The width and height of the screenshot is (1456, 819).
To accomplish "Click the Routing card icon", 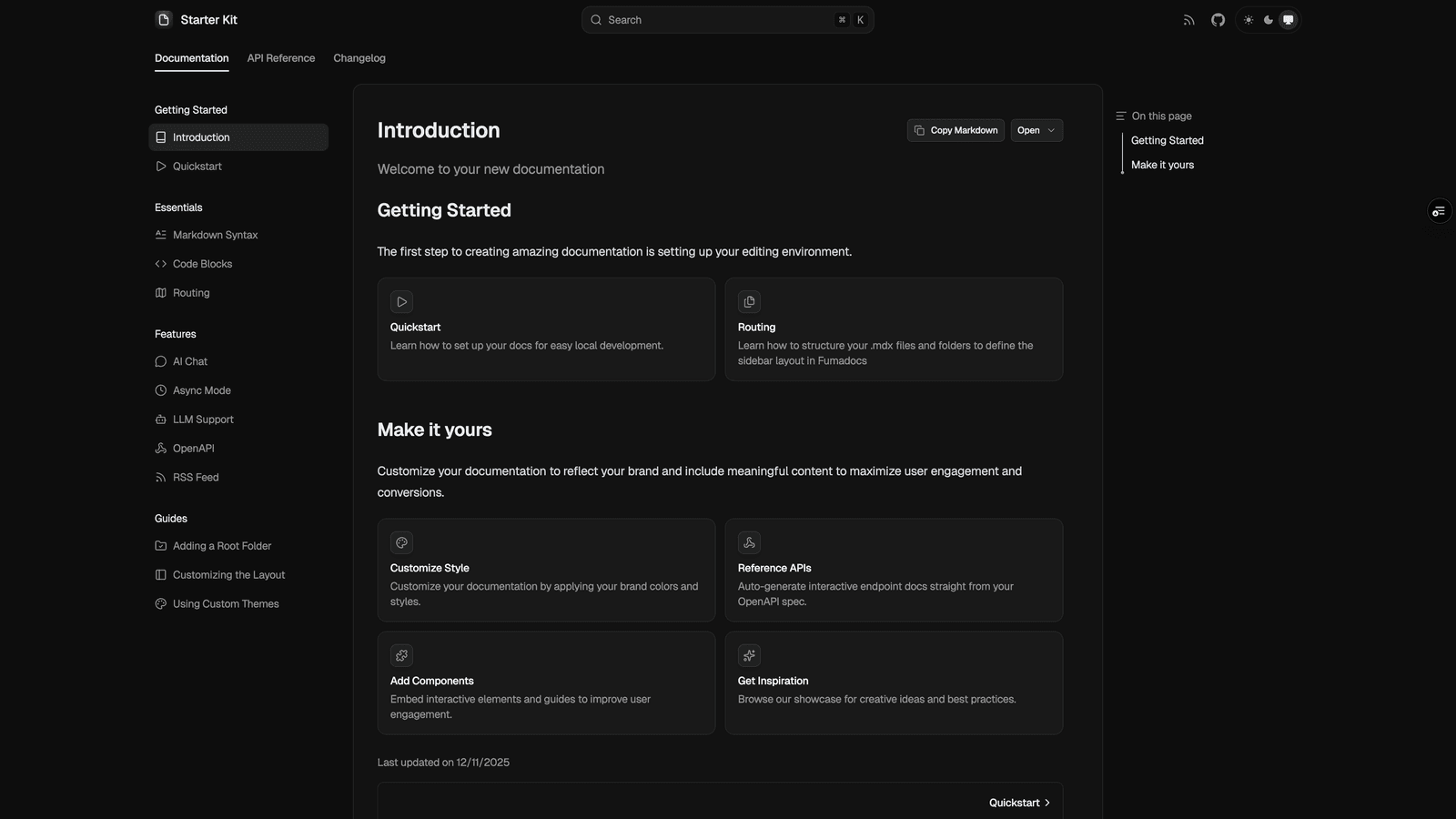I will (749, 301).
